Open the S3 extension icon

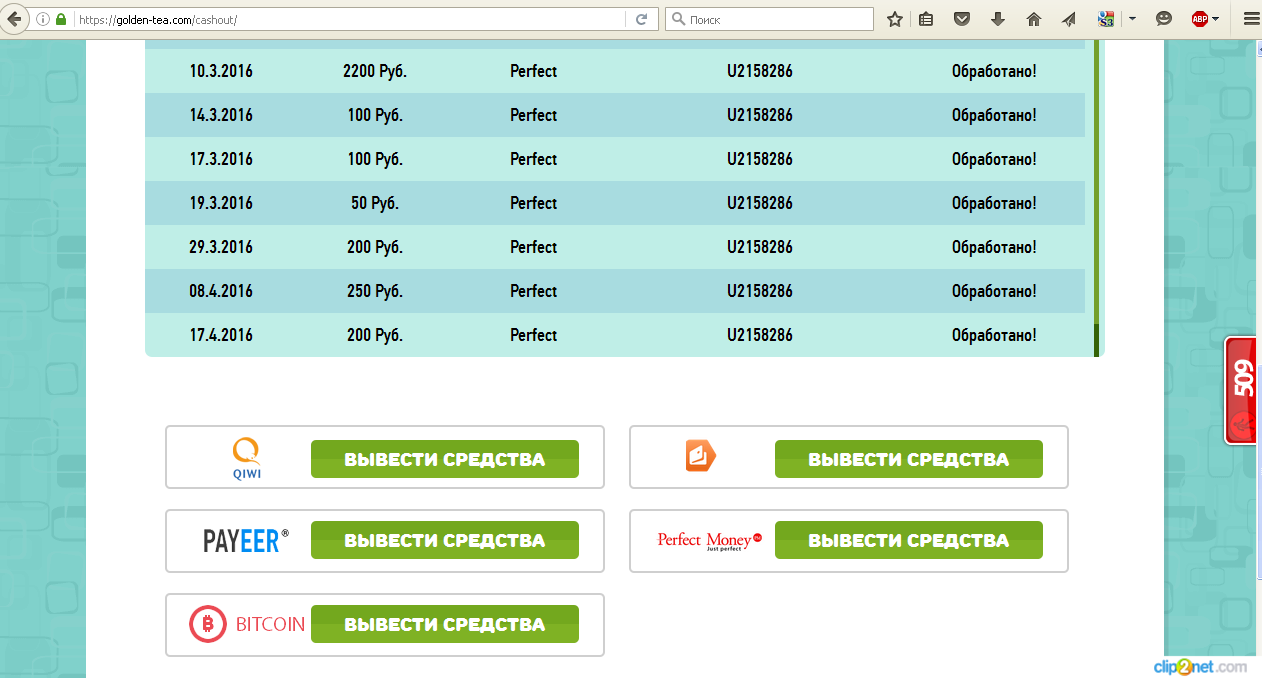point(1106,19)
